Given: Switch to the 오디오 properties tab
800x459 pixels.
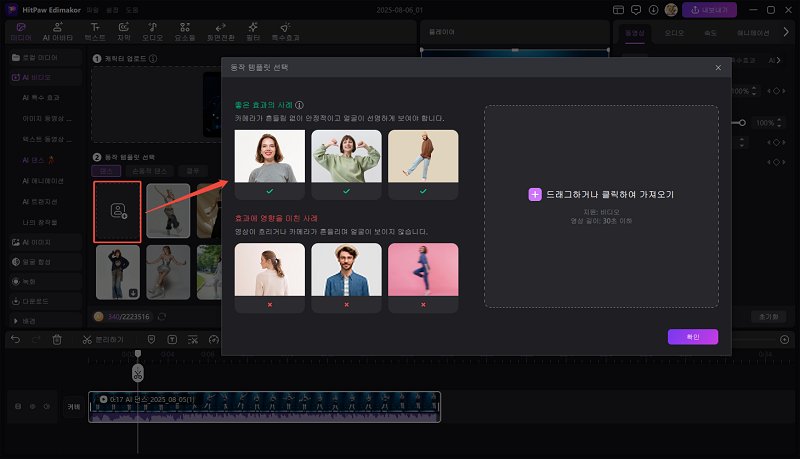Looking at the screenshot, I should point(674,33).
